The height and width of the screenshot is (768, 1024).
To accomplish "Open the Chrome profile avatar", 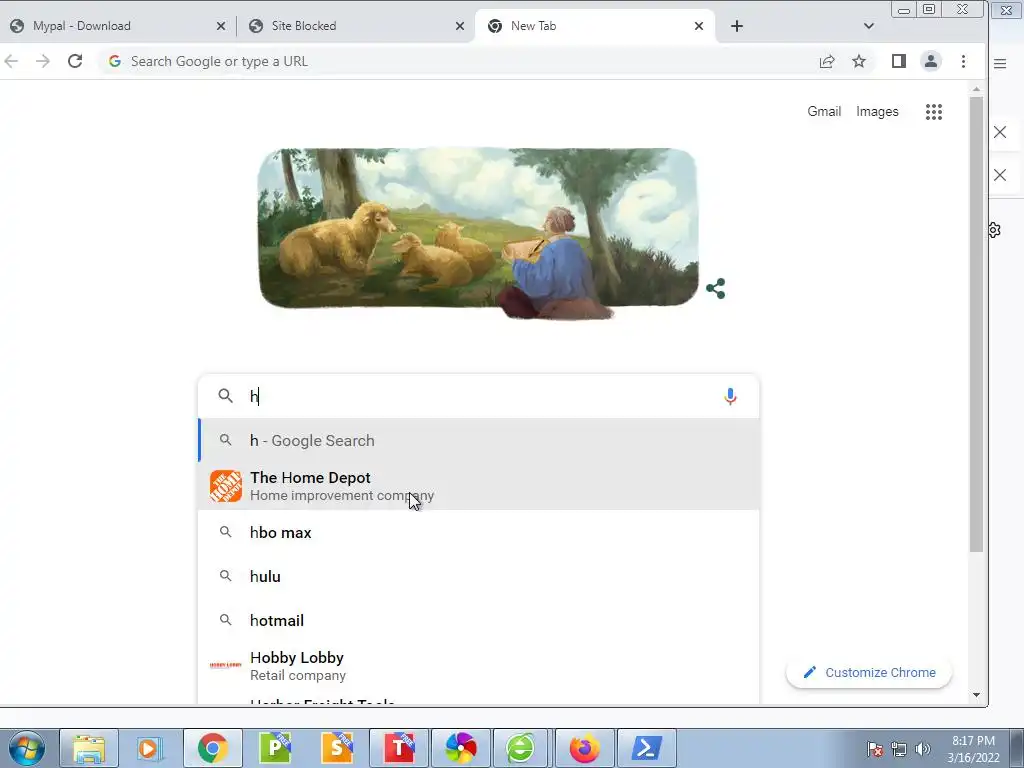I will (931, 61).
